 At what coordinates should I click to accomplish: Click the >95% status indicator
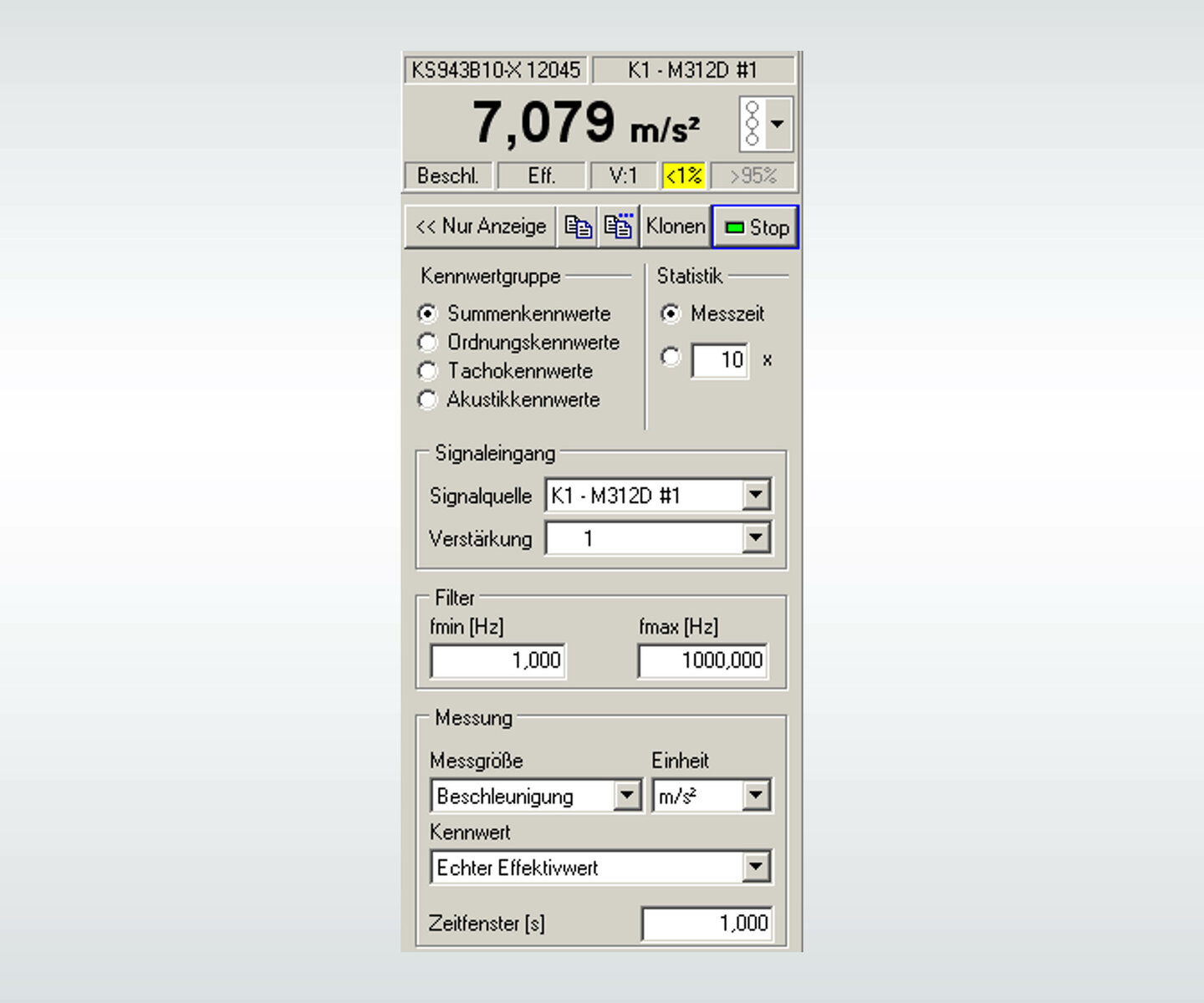coord(752,176)
